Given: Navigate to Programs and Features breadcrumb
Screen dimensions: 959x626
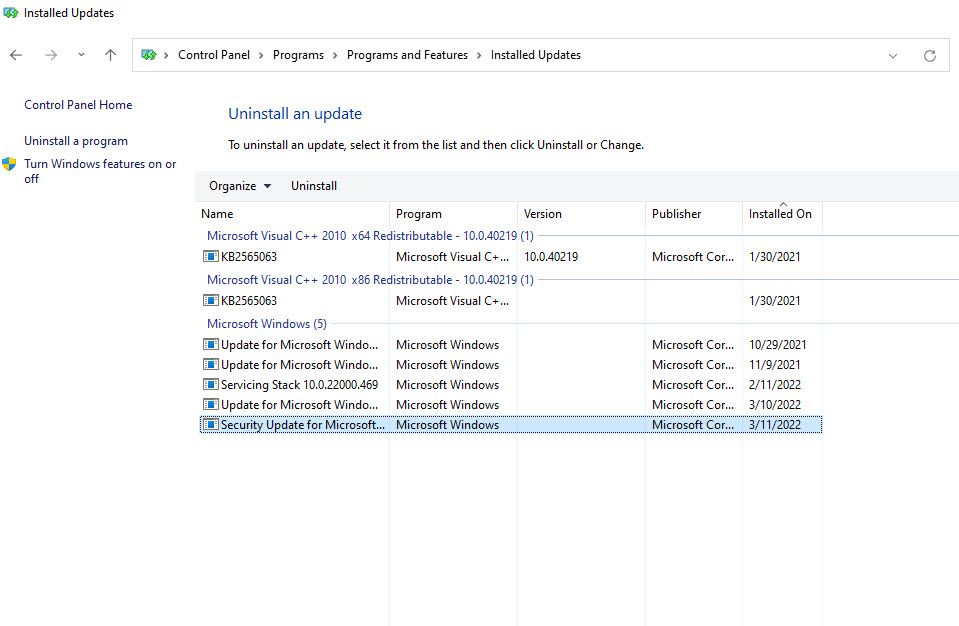Looking at the screenshot, I should click(x=407, y=55).
